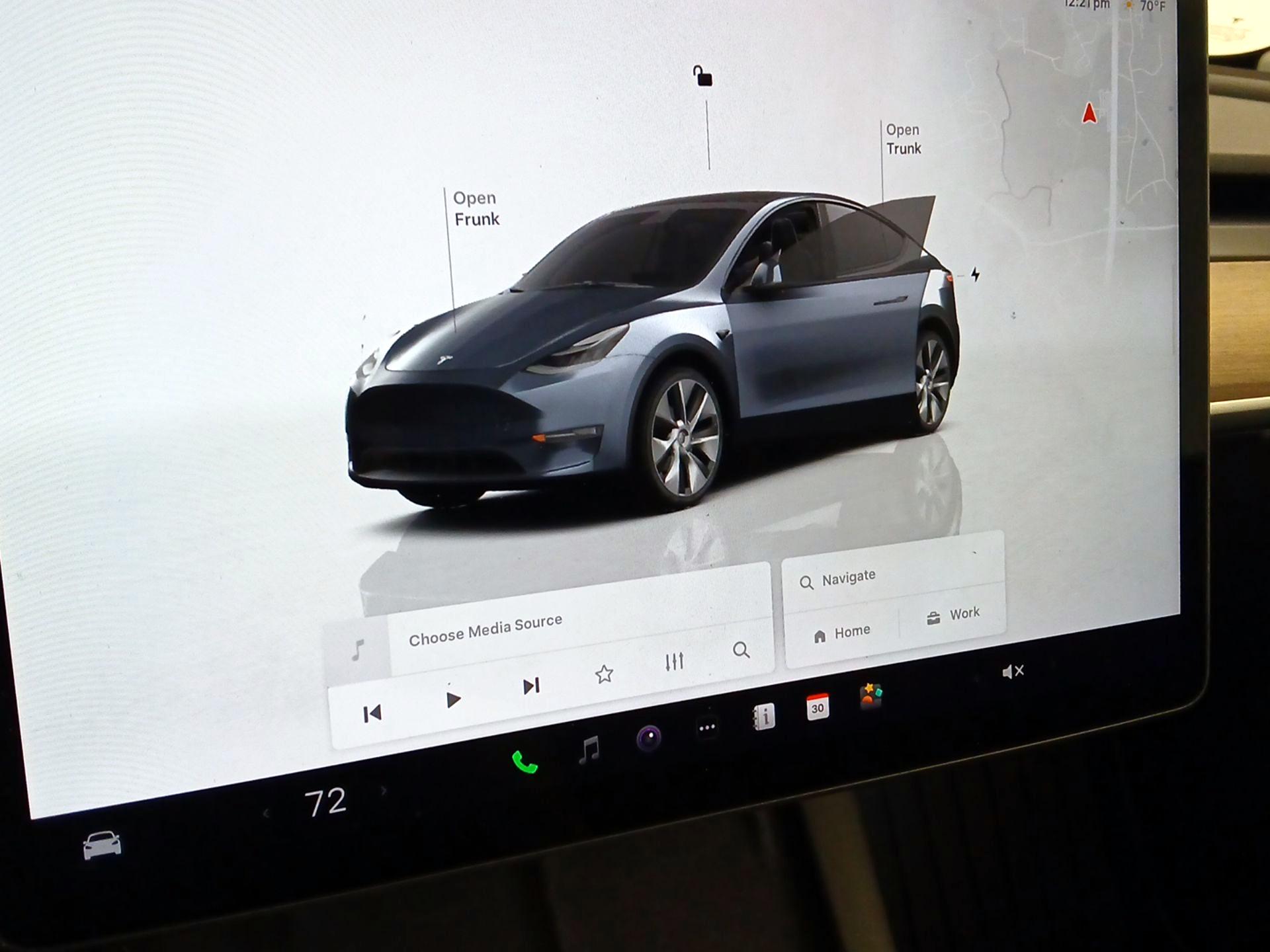This screenshot has width=1270, height=952.
Task: Open the car Controls icon
Action: 102,845
